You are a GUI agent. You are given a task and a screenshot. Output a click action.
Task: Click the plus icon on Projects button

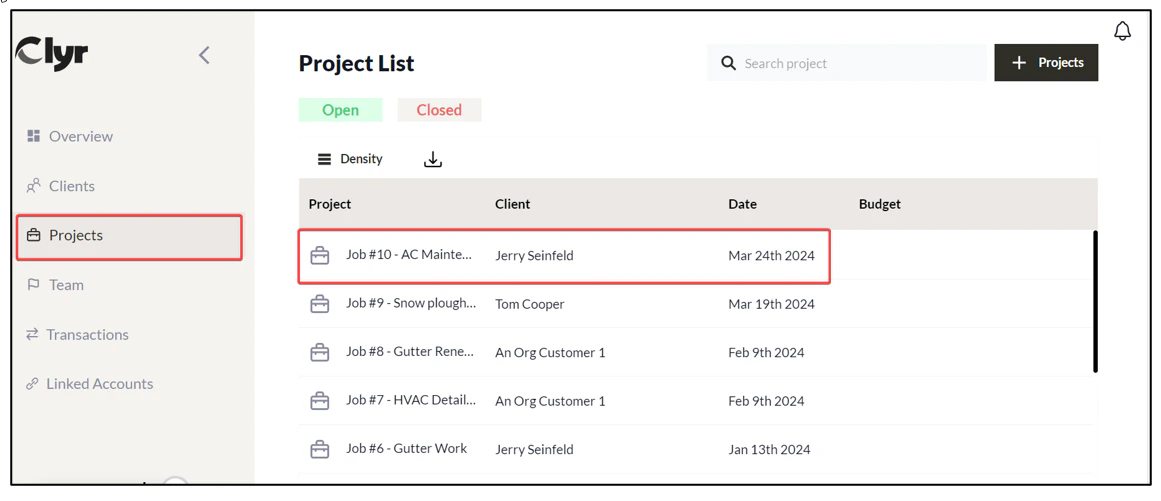(x=1019, y=63)
